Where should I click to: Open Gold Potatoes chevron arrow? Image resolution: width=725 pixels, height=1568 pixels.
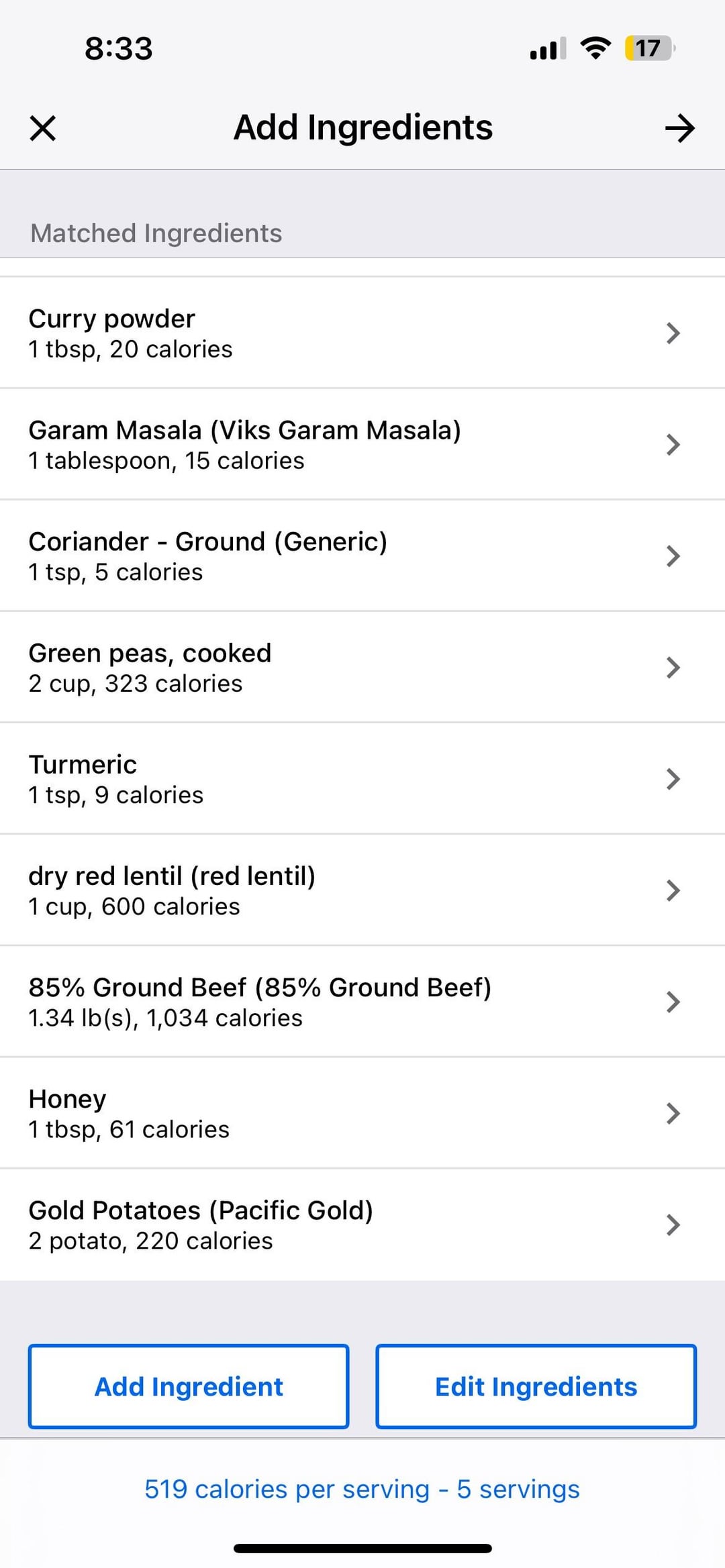click(x=673, y=1224)
